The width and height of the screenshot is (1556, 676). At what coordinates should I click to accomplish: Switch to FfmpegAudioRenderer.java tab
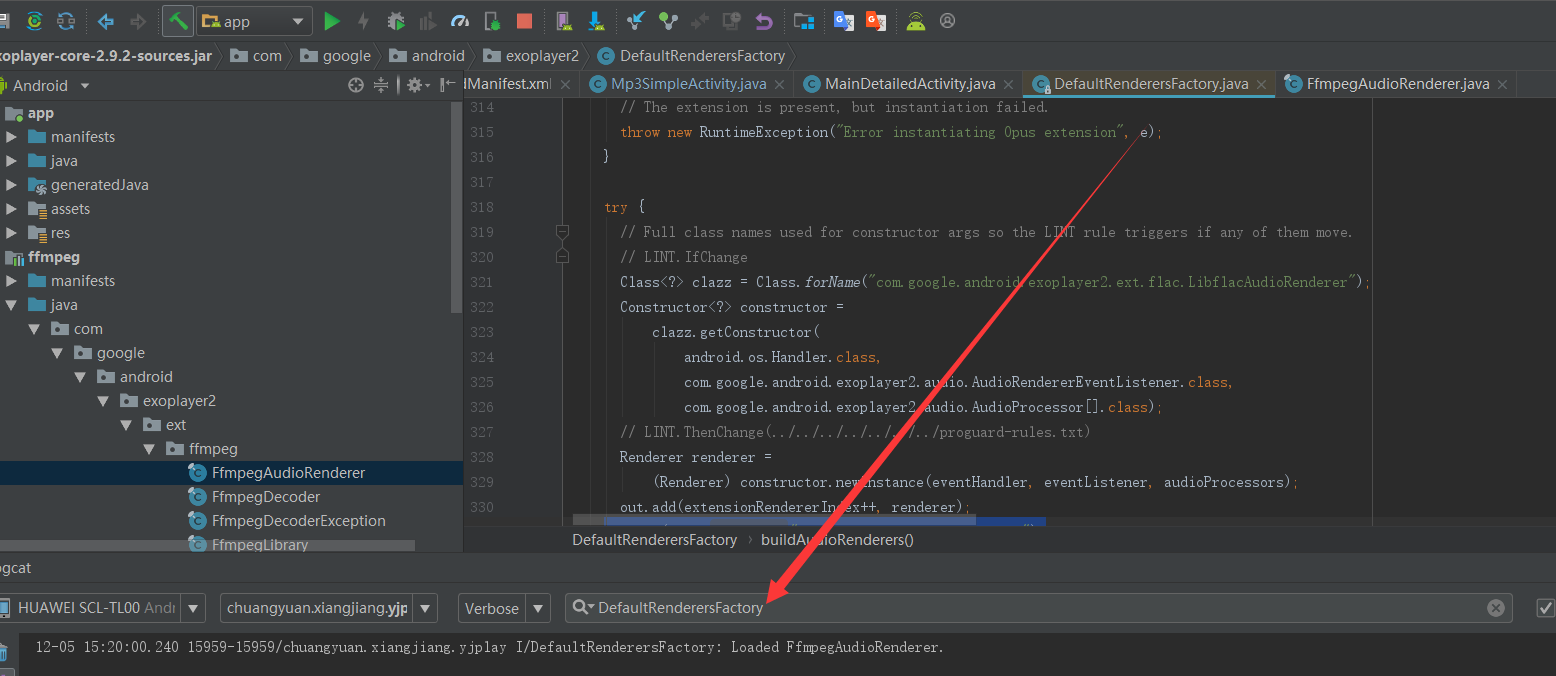[1398, 84]
